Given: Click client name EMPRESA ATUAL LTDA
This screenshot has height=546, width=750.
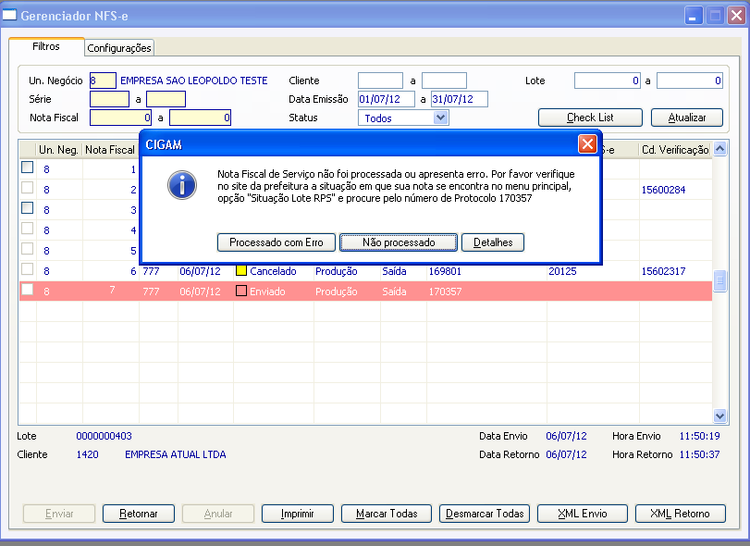Looking at the screenshot, I should coord(176,454).
